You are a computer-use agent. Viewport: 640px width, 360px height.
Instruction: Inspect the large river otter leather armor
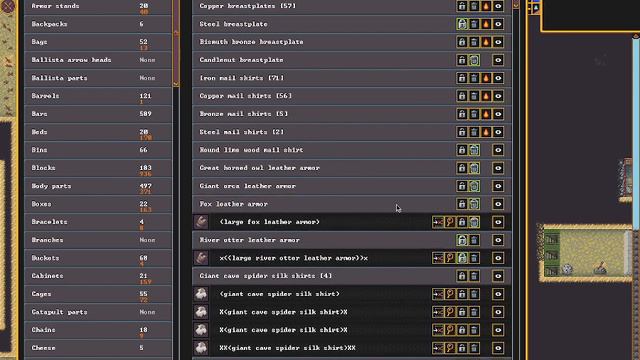pos(450,258)
